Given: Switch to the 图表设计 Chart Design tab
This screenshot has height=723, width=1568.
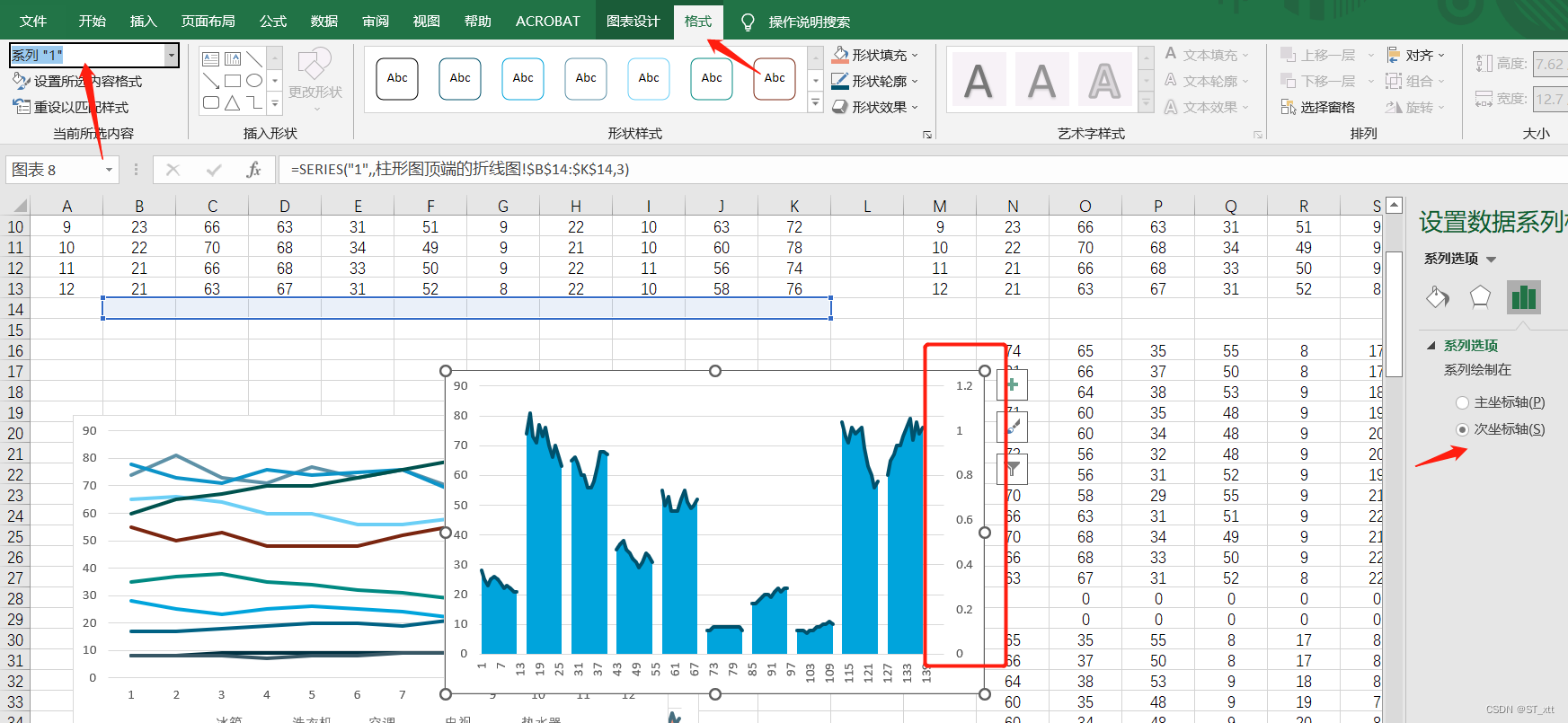Looking at the screenshot, I should click(633, 21).
